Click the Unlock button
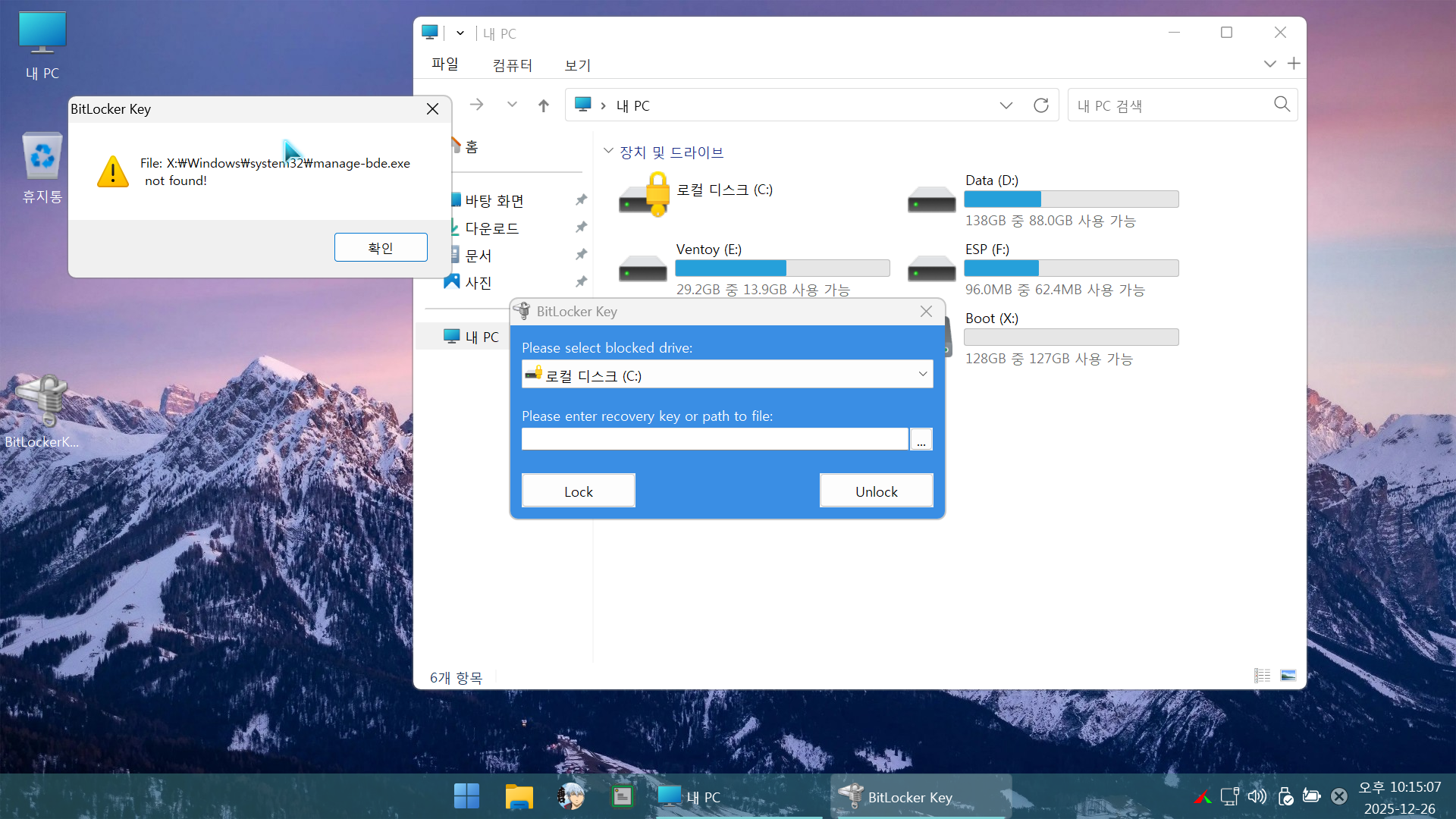 (876, 491)
